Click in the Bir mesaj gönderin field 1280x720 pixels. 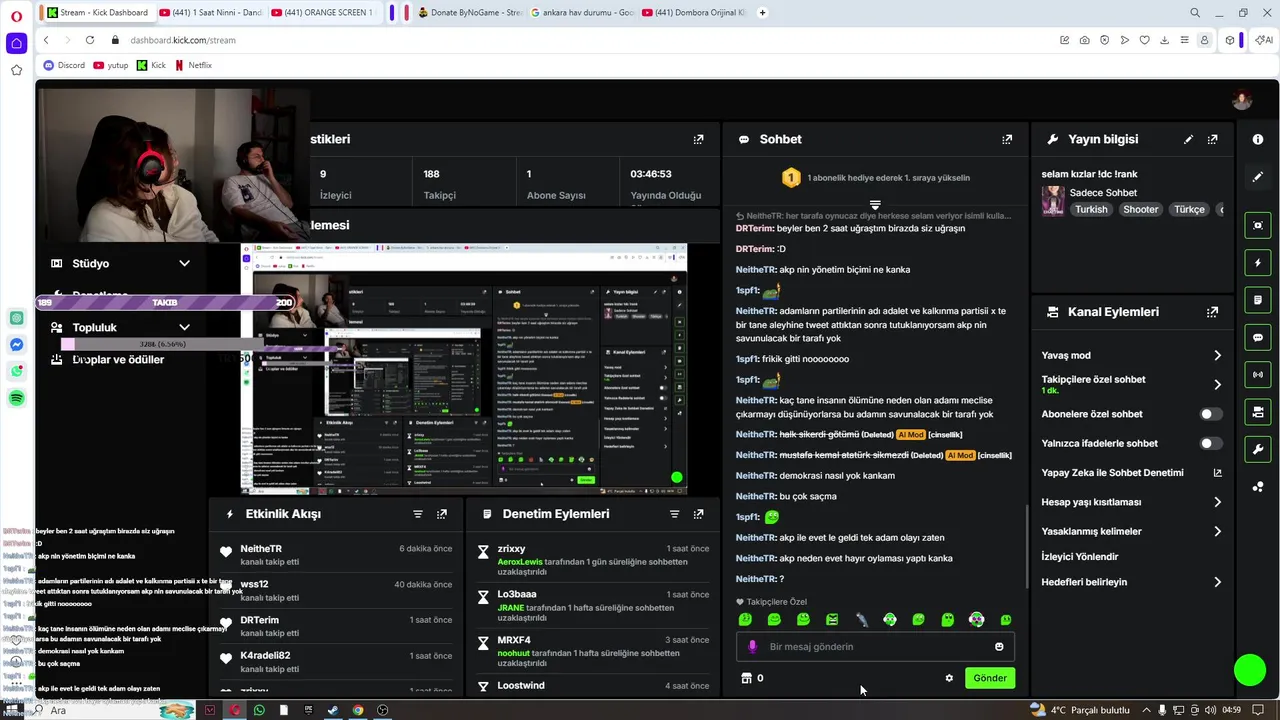(x=875, y=647)
